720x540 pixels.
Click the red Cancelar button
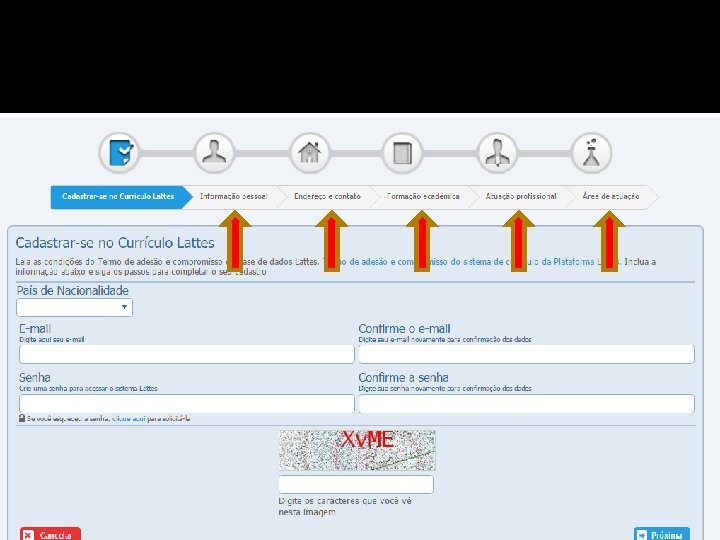pos(51,535)
